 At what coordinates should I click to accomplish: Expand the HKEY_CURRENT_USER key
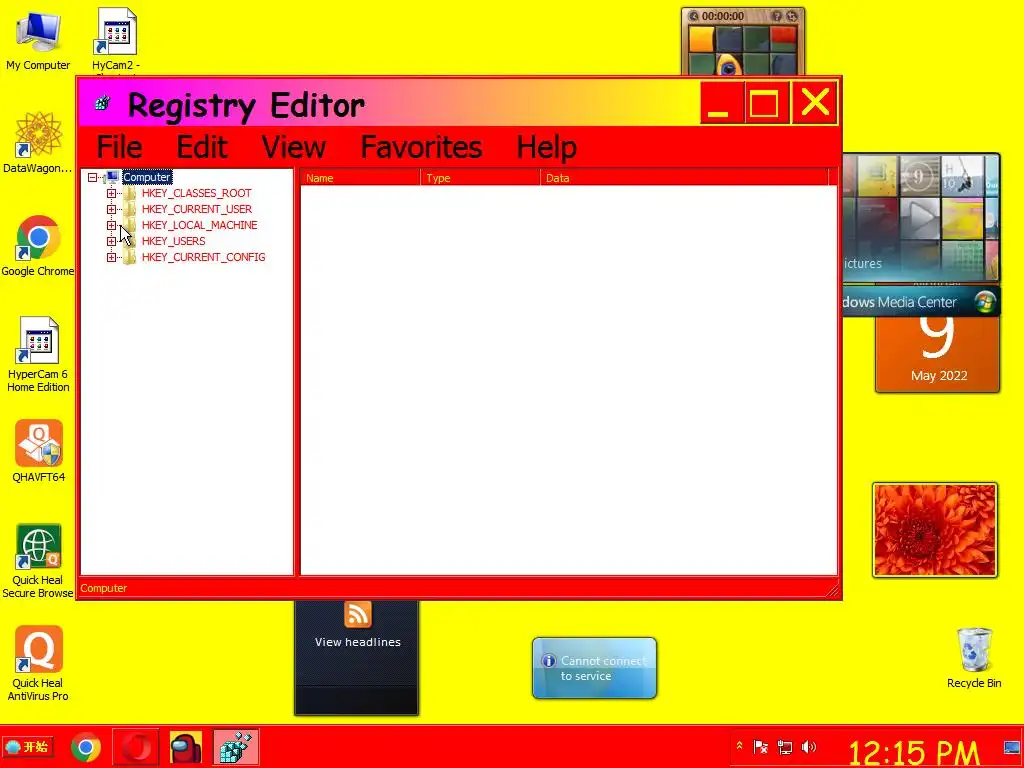click(x=111, y=210)
